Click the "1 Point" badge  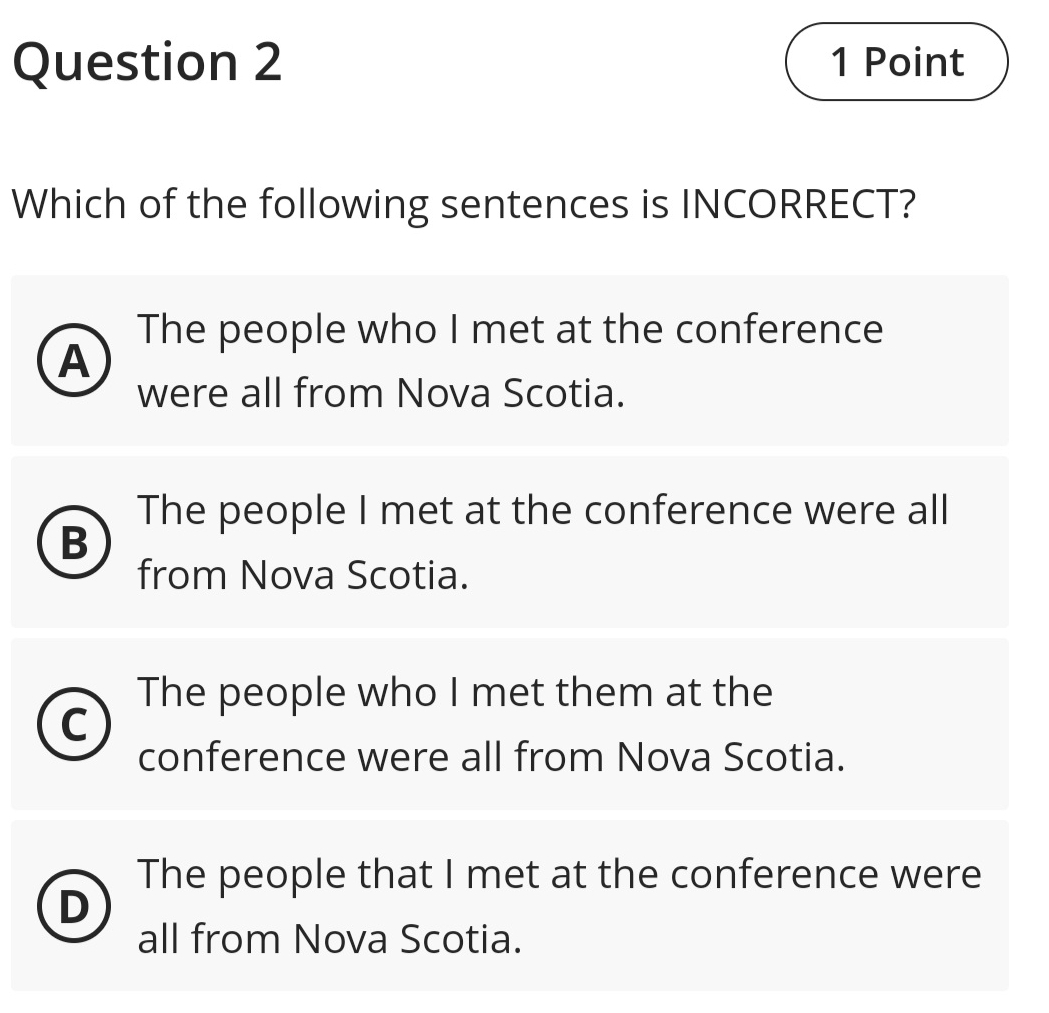click(x=896, y=62)
